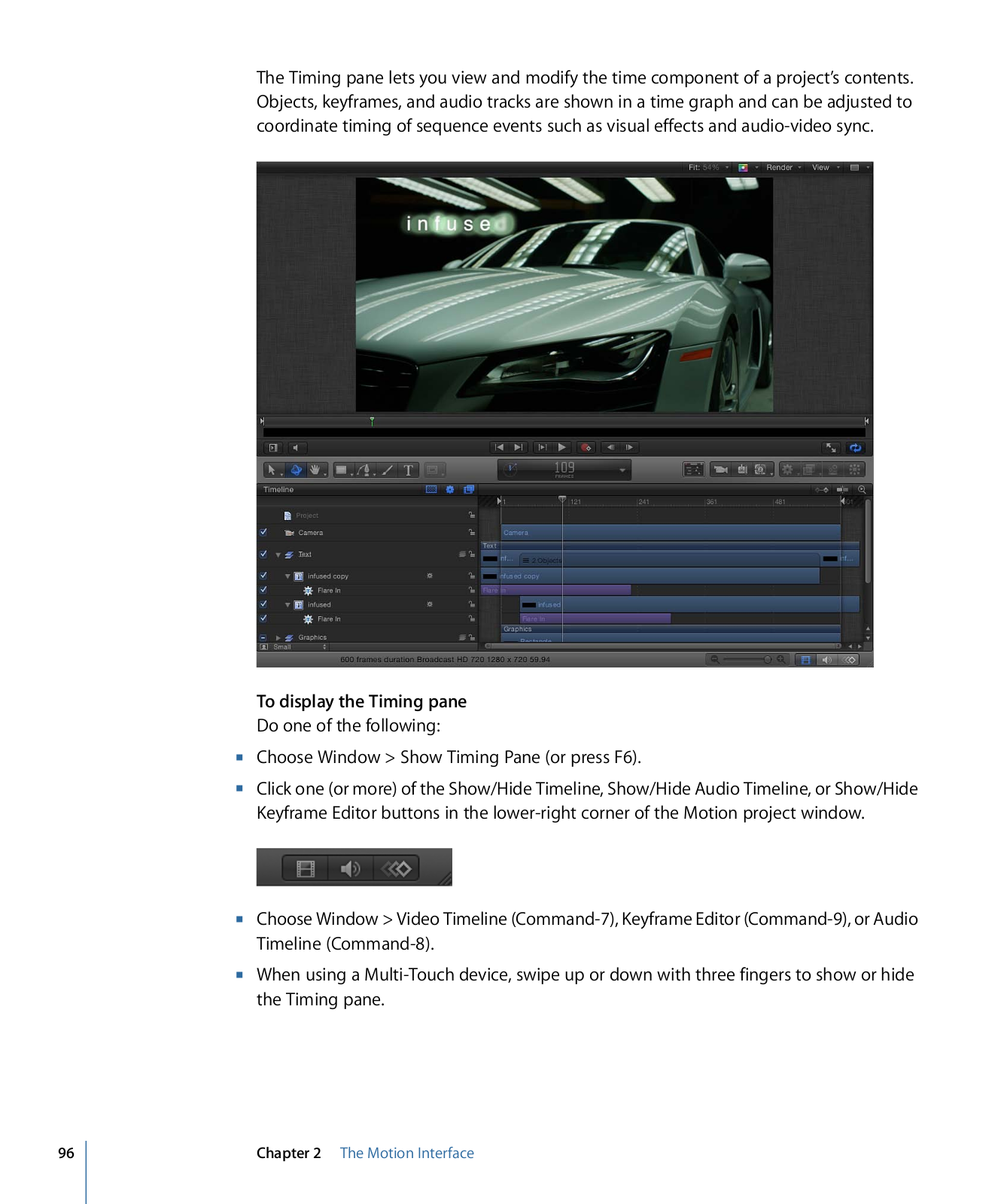The width and height of the screenshot is (1004, 1204).
Task: Toggle Show/Hide Masks in Timeline header
Action: pyautogui.click(x=431, y=489)
